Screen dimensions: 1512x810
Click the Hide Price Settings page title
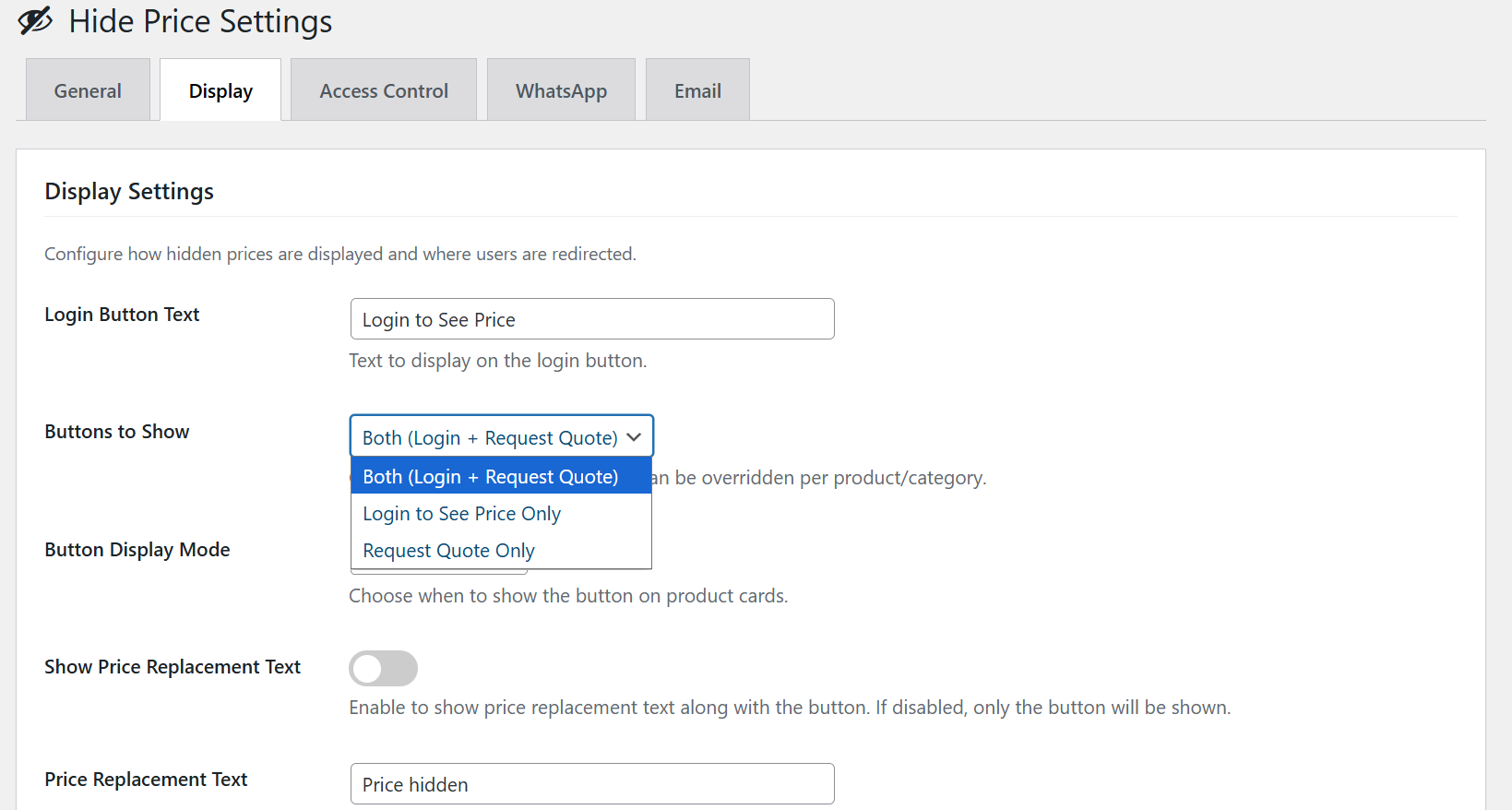click(x=200, y=21)
